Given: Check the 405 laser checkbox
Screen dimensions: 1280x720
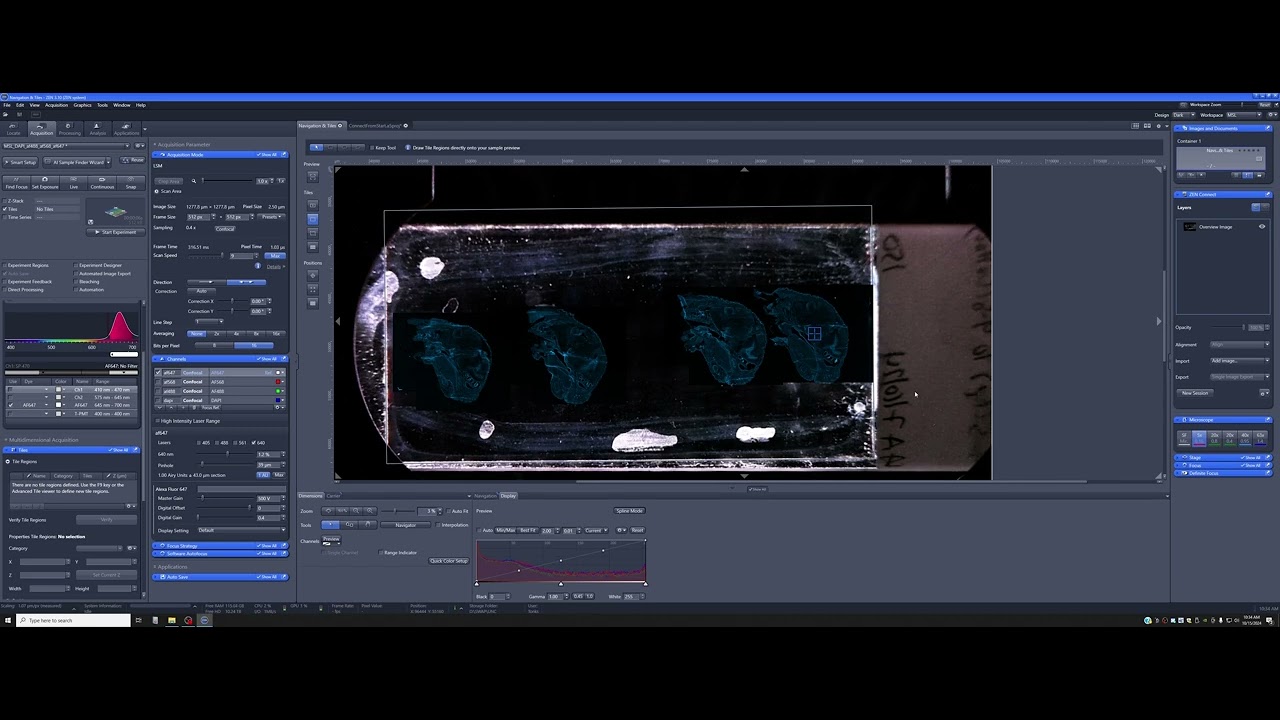Looking at the screenshot, I should (201, 442).
